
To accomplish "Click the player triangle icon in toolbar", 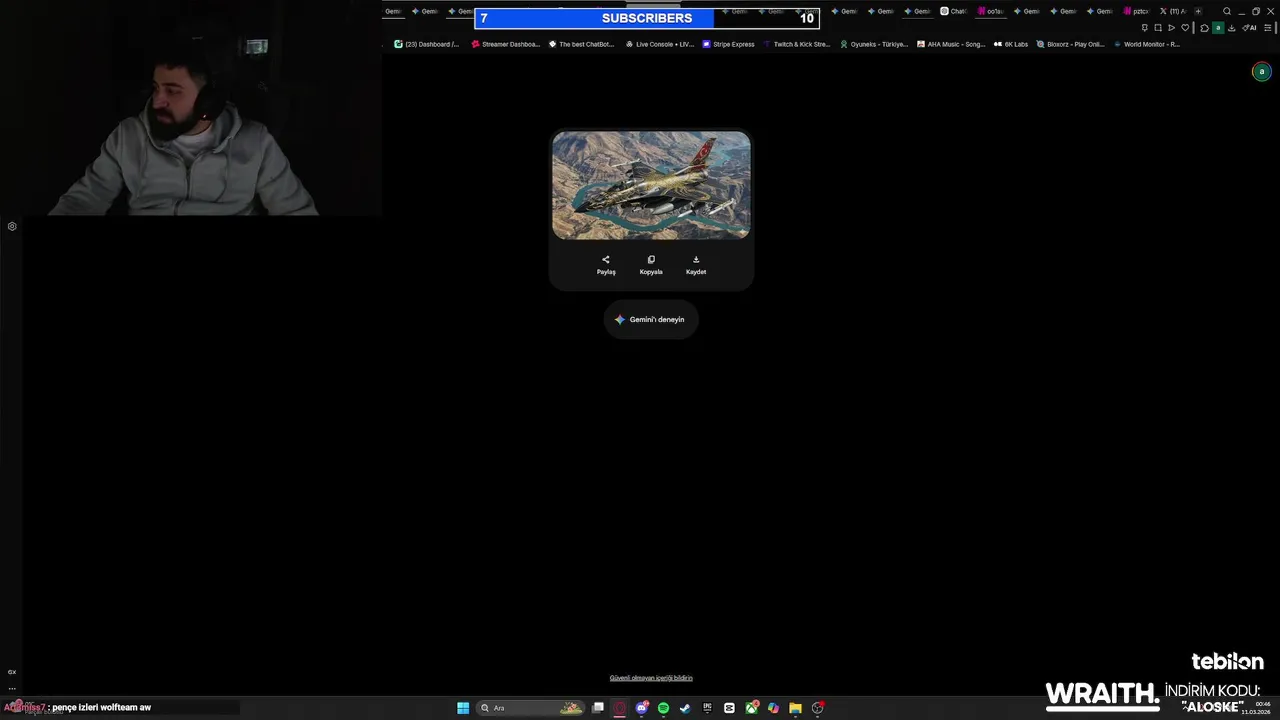I will 1171,28.
